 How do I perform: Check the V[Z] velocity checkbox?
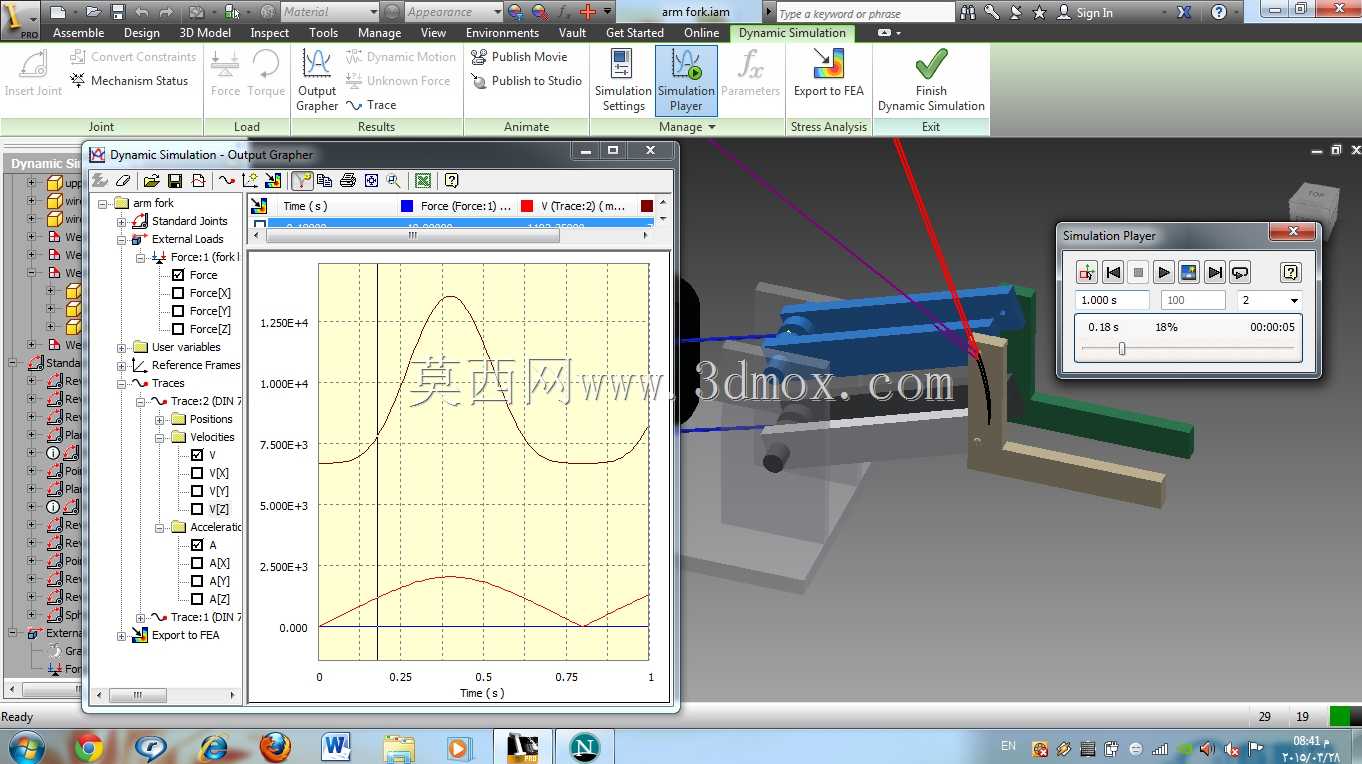197,509
